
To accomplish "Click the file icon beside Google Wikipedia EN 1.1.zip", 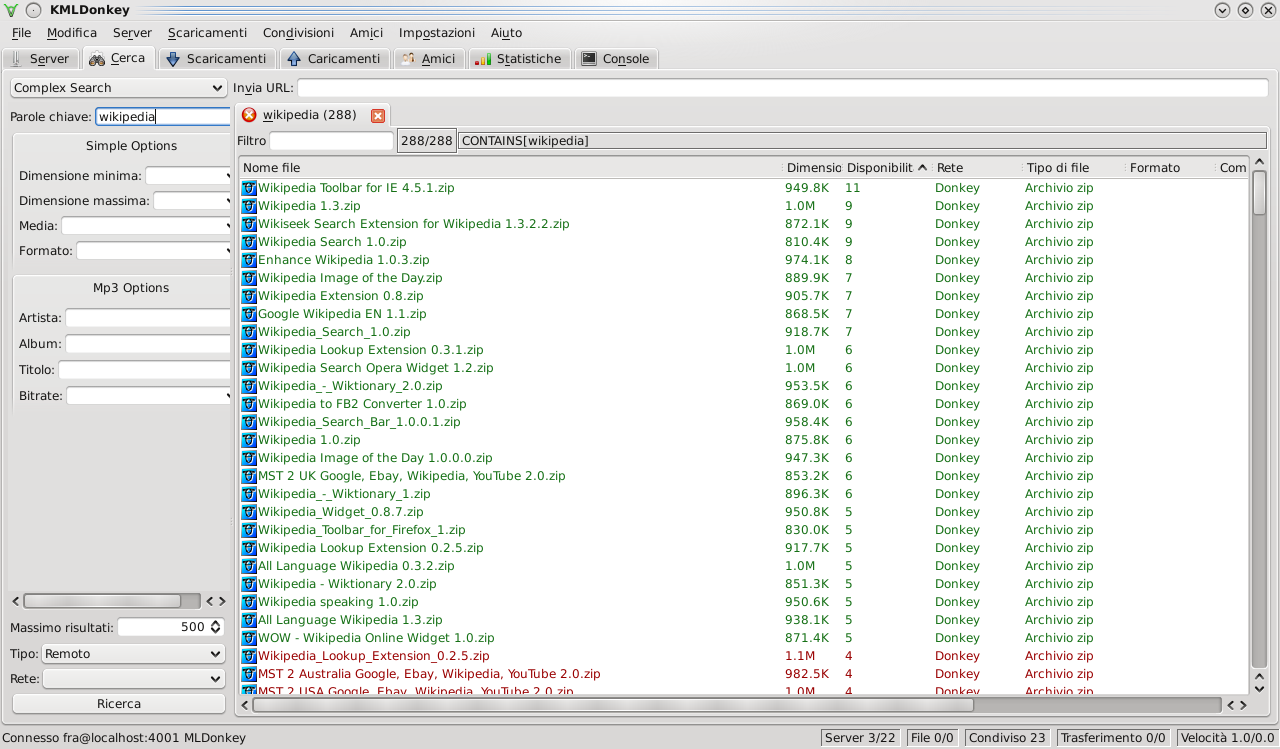I will point(249,314).
